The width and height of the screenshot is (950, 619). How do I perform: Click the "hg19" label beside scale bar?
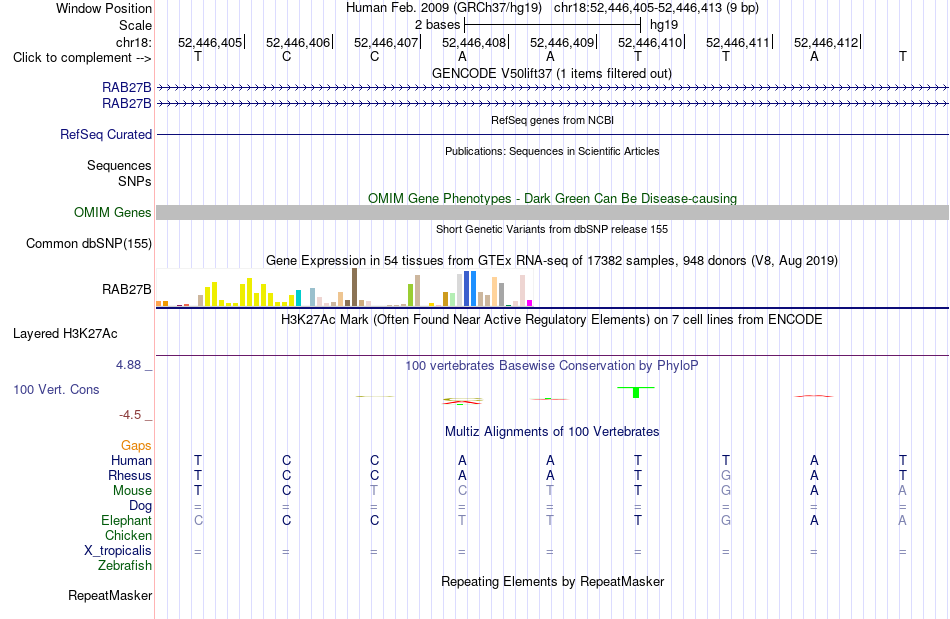click(x=664, y=25)
